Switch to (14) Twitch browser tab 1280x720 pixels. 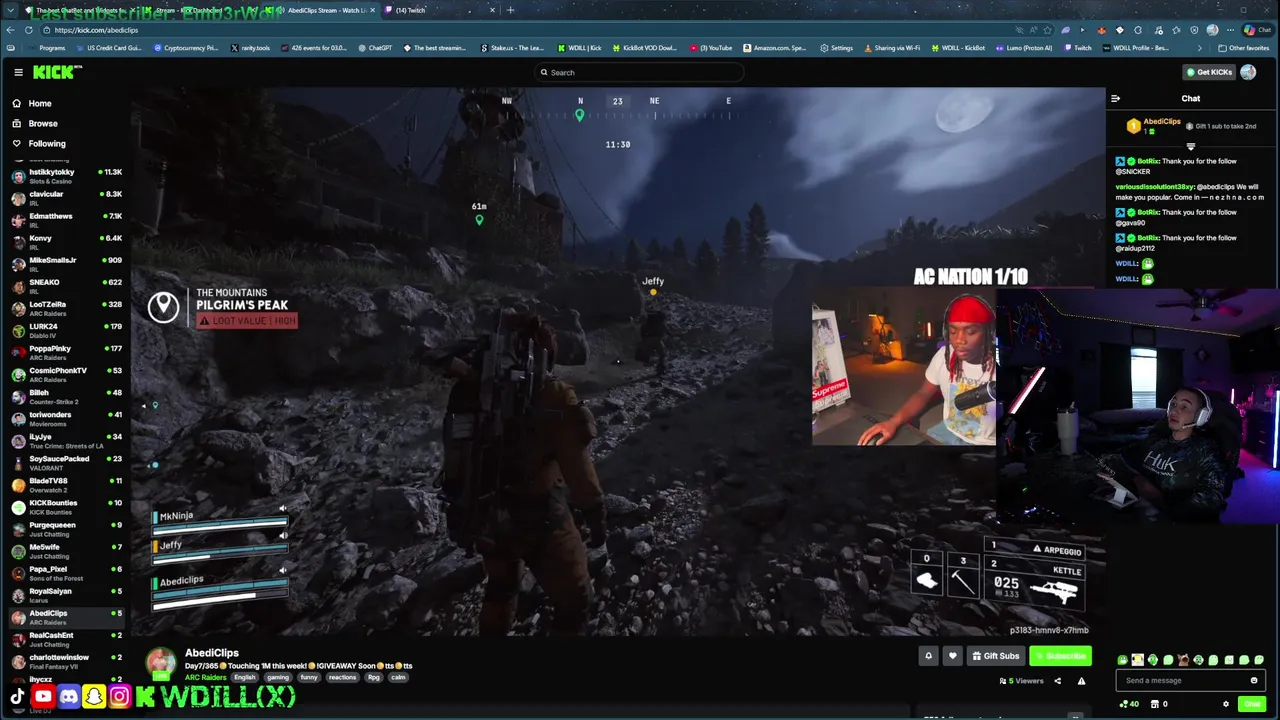440,10
